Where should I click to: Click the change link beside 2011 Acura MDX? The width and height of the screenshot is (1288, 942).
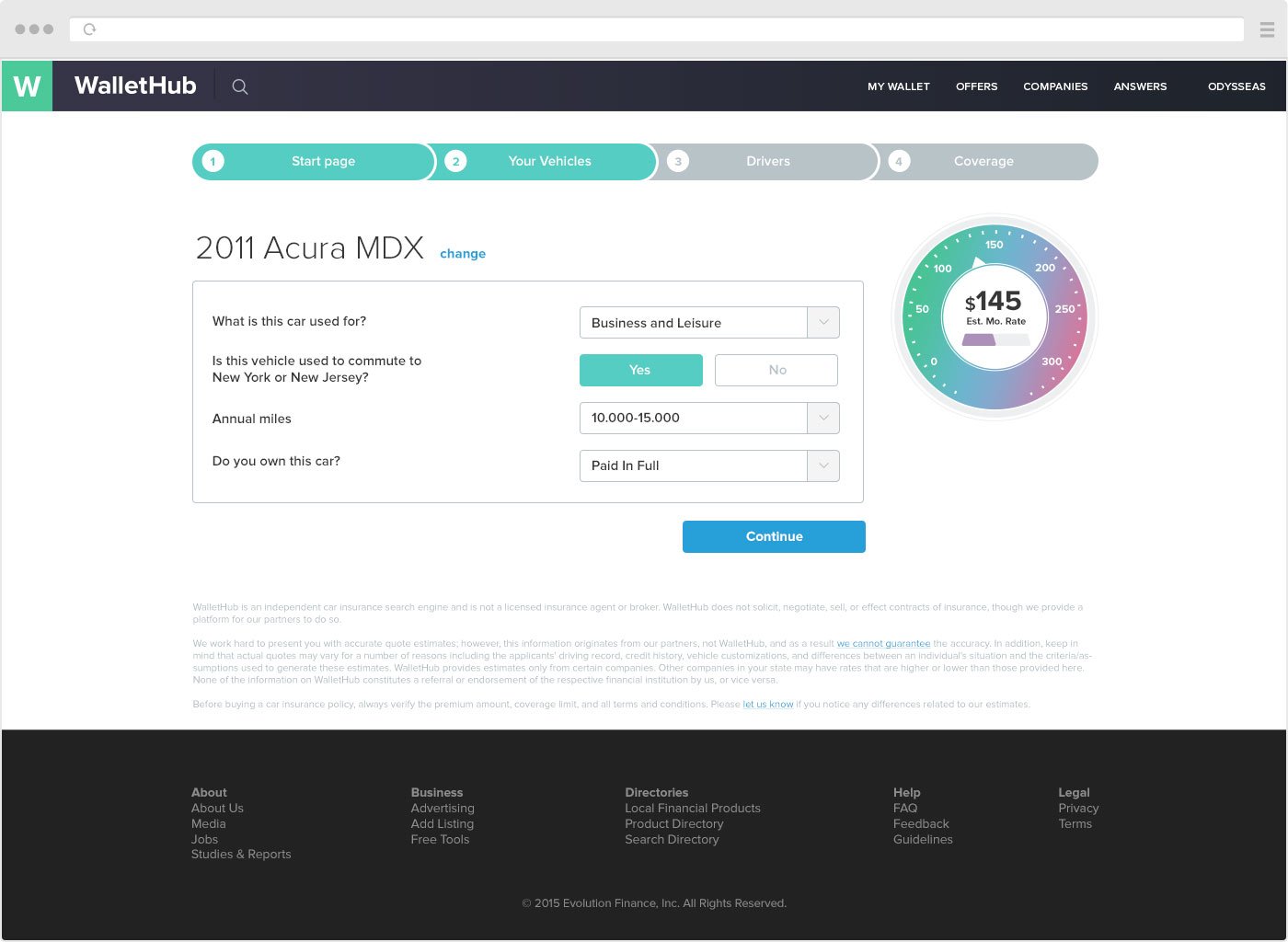tap(463, 254)
